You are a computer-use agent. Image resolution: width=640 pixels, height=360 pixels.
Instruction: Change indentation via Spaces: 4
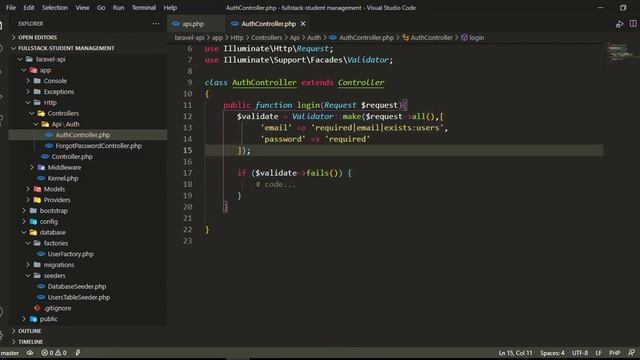pos(552,353)
